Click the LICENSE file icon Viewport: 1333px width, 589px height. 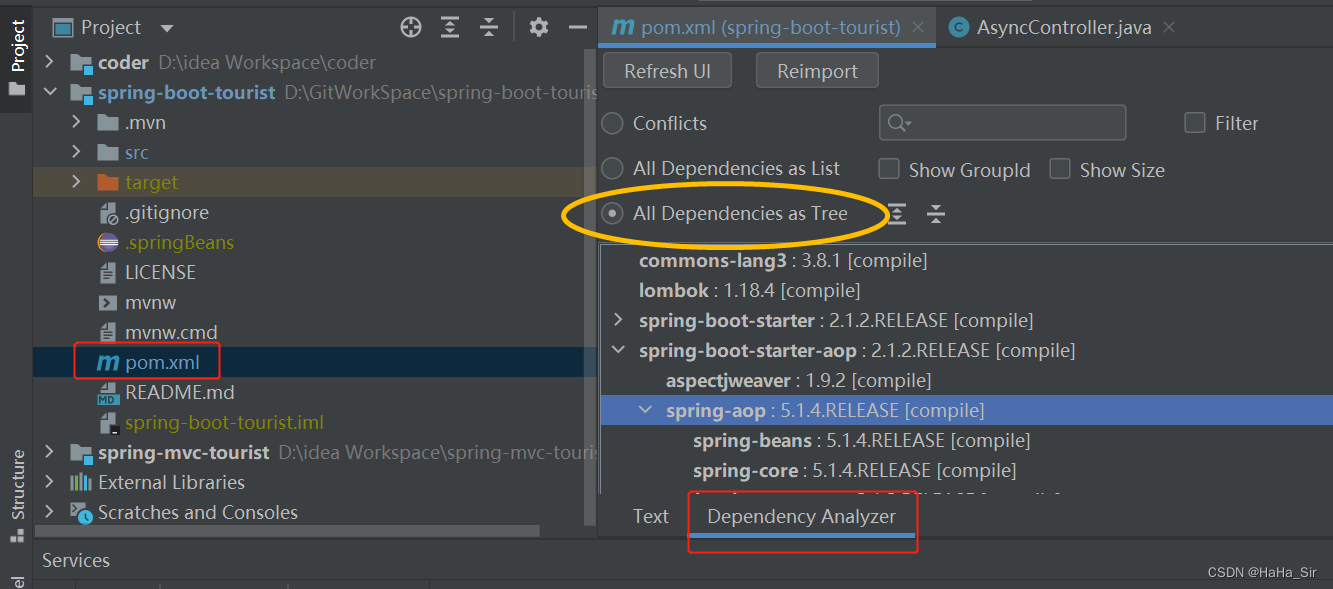[x=108, y=272]
